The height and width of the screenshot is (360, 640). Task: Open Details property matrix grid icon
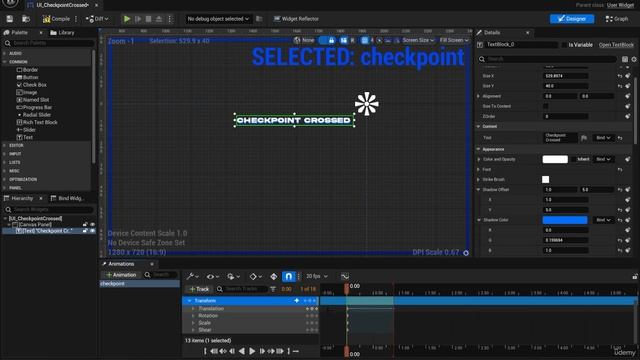tap(624, 59)
